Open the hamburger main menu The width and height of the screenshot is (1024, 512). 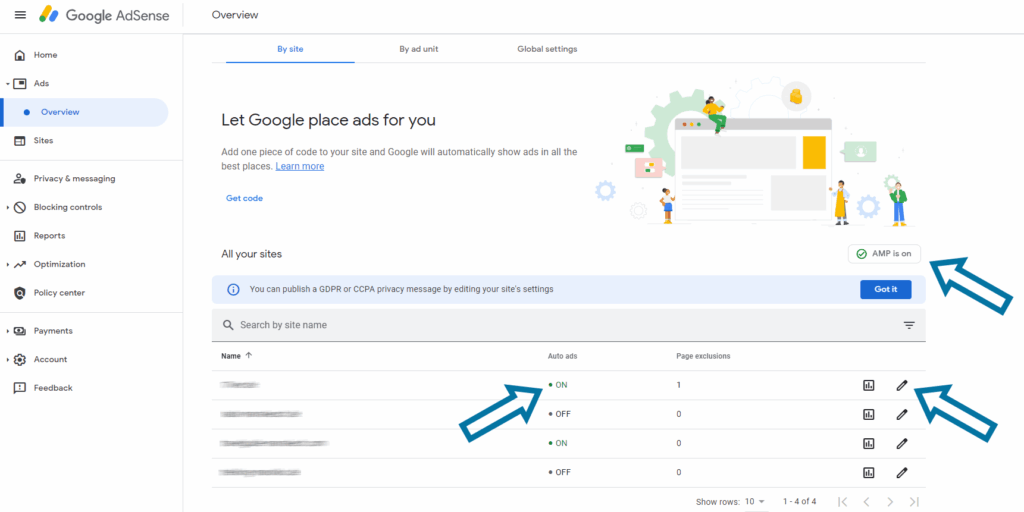pyautogui.click(x=20, y=14)
